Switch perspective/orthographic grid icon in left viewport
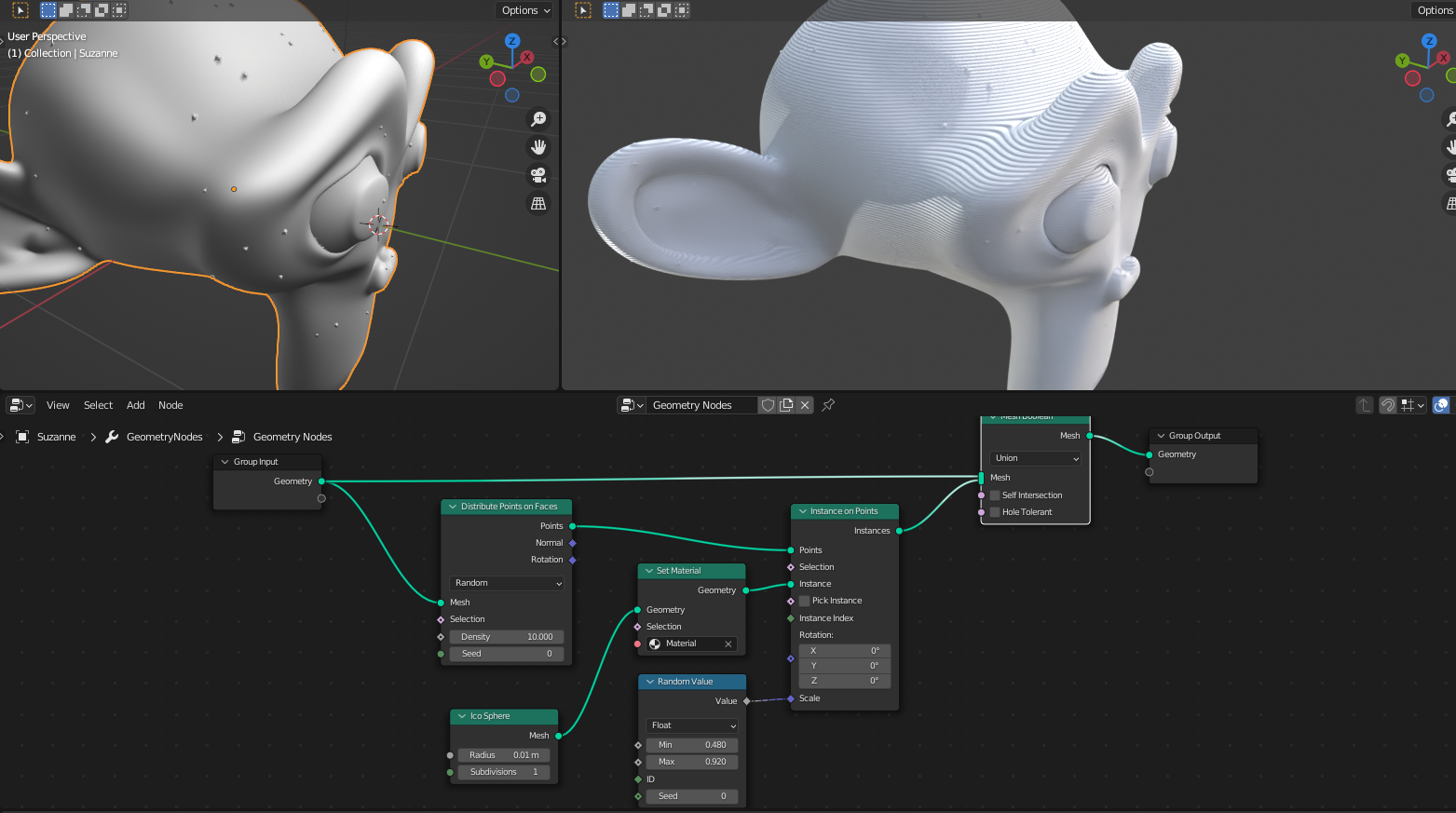The width and height of the screenshot is (1456, 813). pos(538,203)
